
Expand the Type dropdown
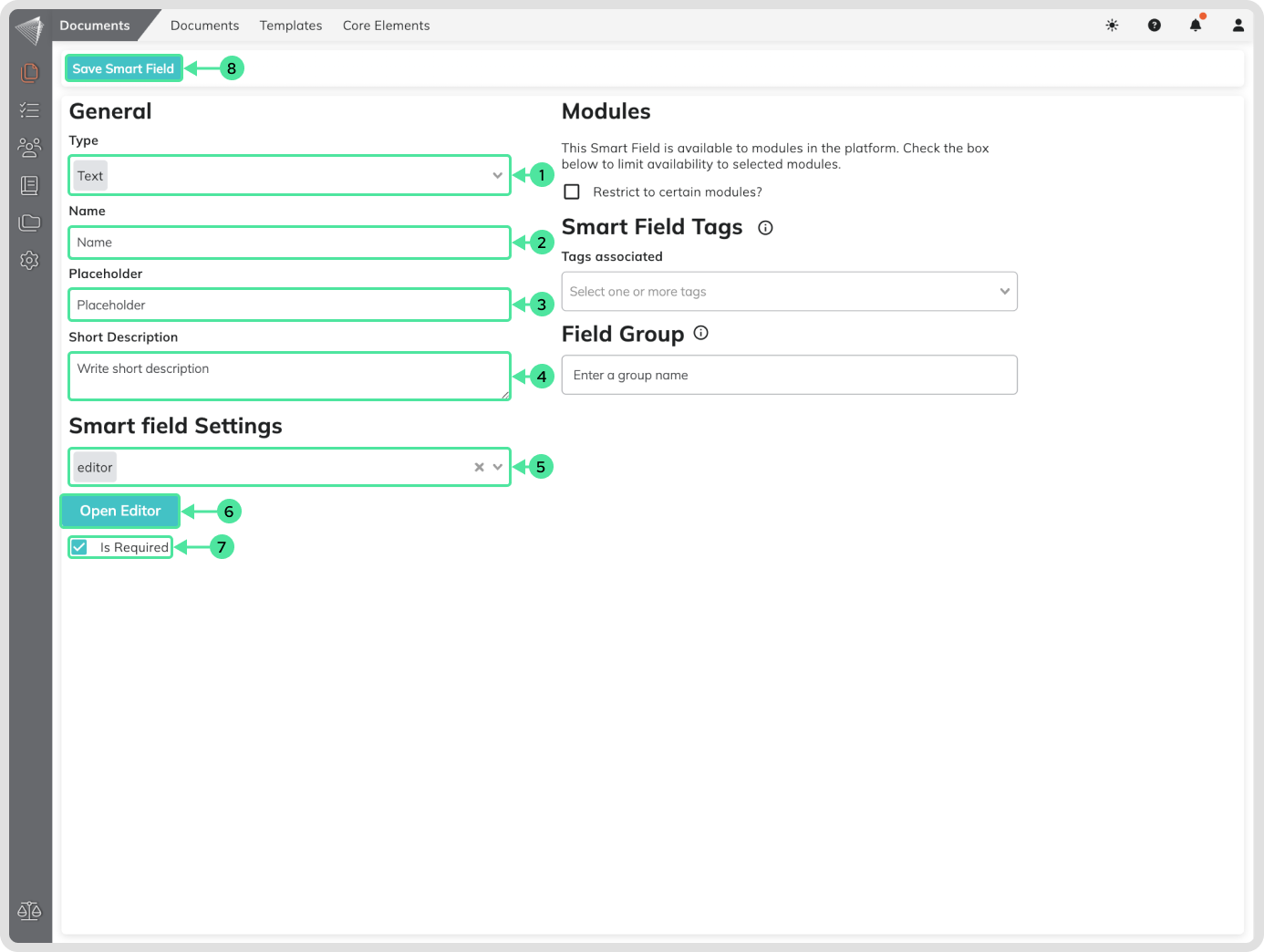497,176
